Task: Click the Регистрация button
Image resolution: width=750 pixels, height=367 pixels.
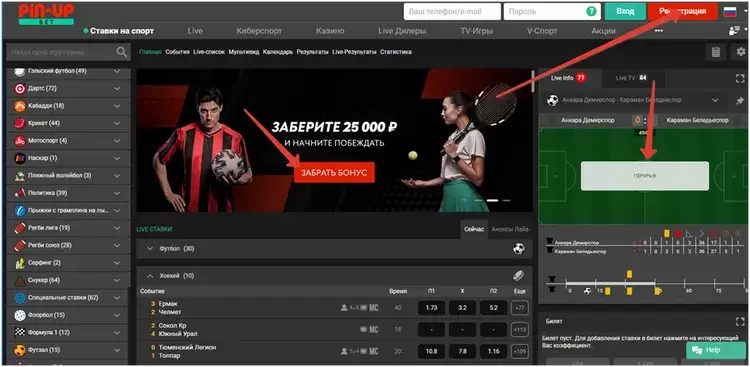Action: (x=683, y=11)
